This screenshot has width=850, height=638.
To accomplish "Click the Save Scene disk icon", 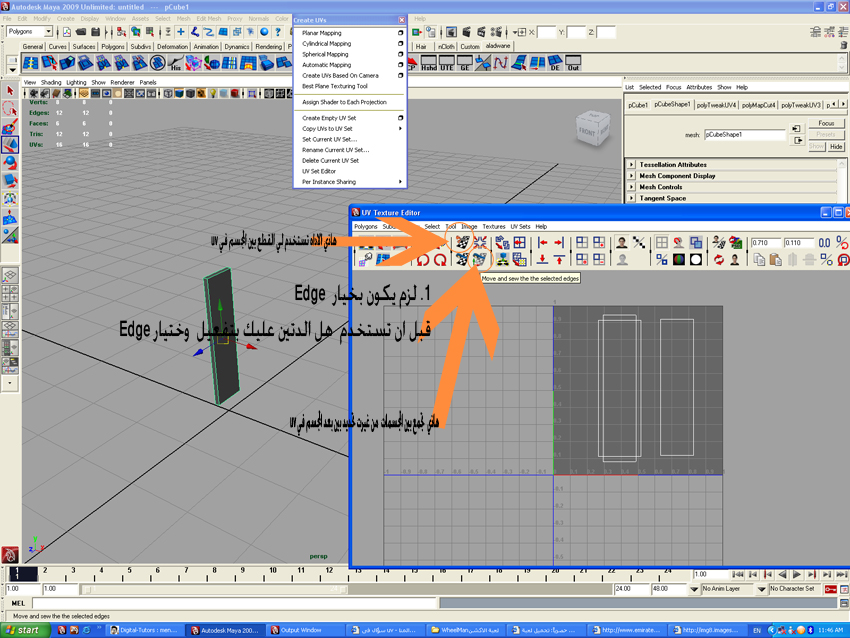I will click(96, 32).
